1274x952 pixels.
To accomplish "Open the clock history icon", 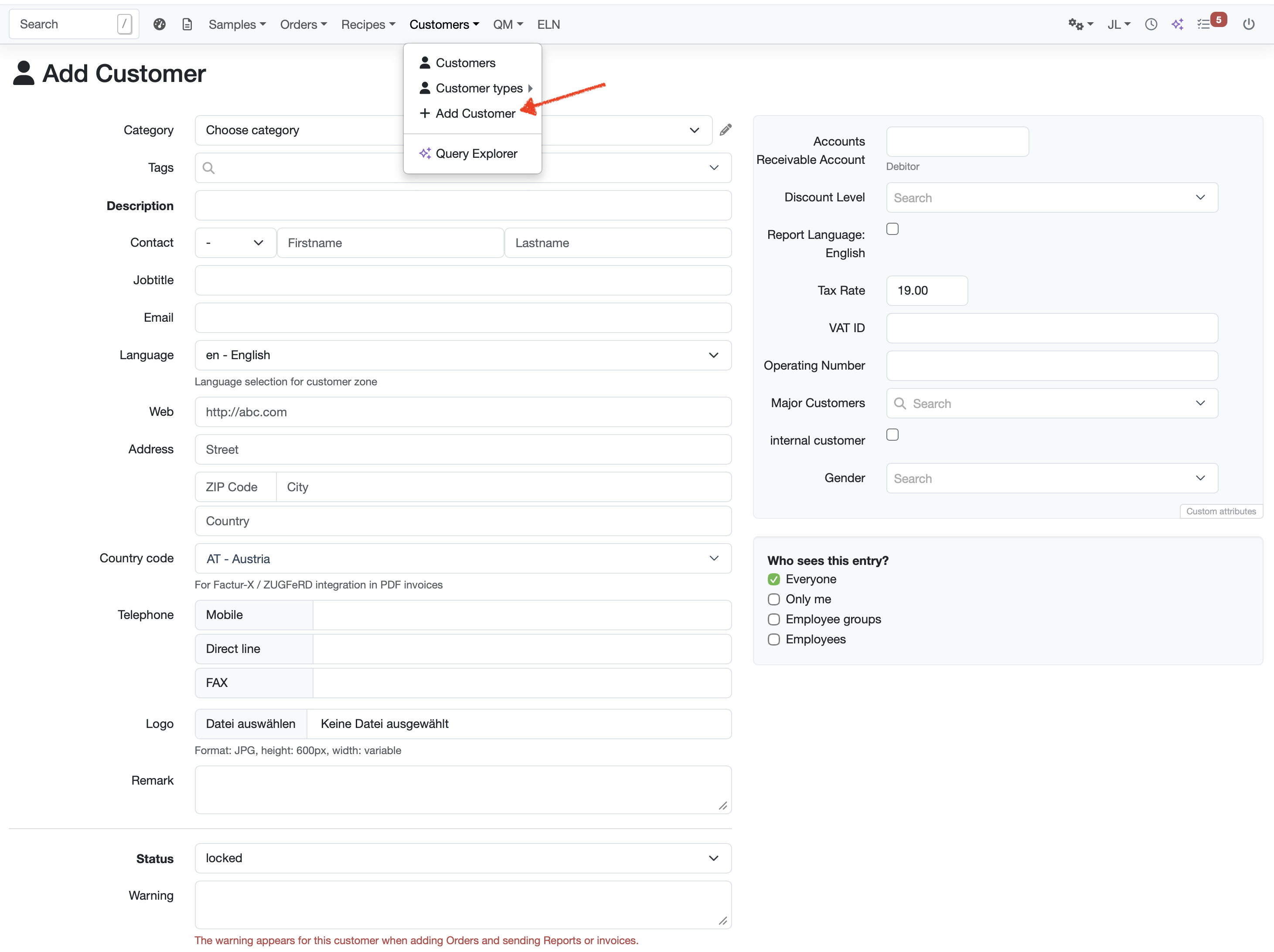I will (x=1151, y=24).
